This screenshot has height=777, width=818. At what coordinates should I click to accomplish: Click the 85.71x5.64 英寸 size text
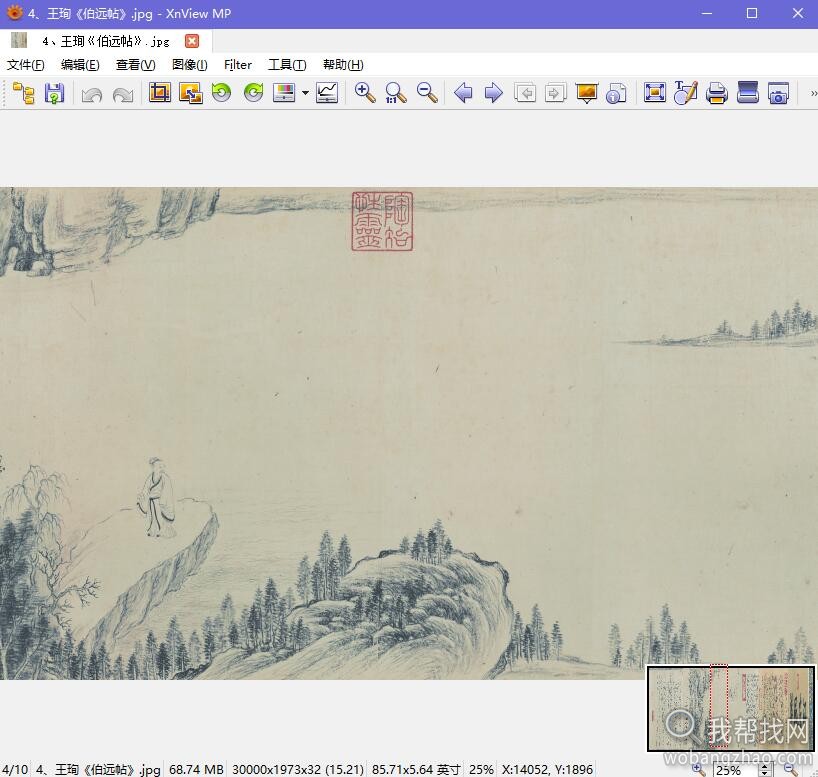416,769
